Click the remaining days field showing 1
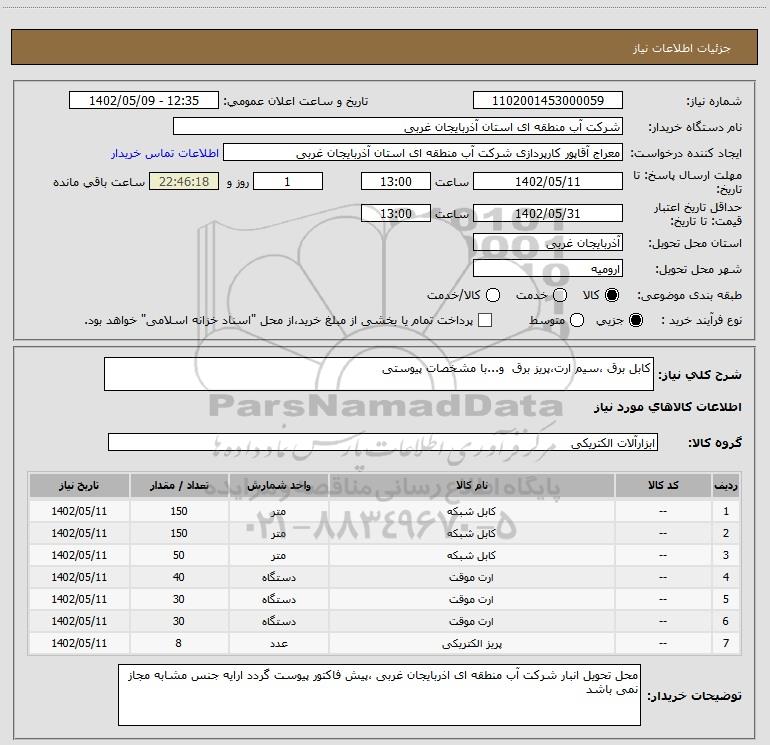The width and height of the screenshot is (770, 745). 288,181
